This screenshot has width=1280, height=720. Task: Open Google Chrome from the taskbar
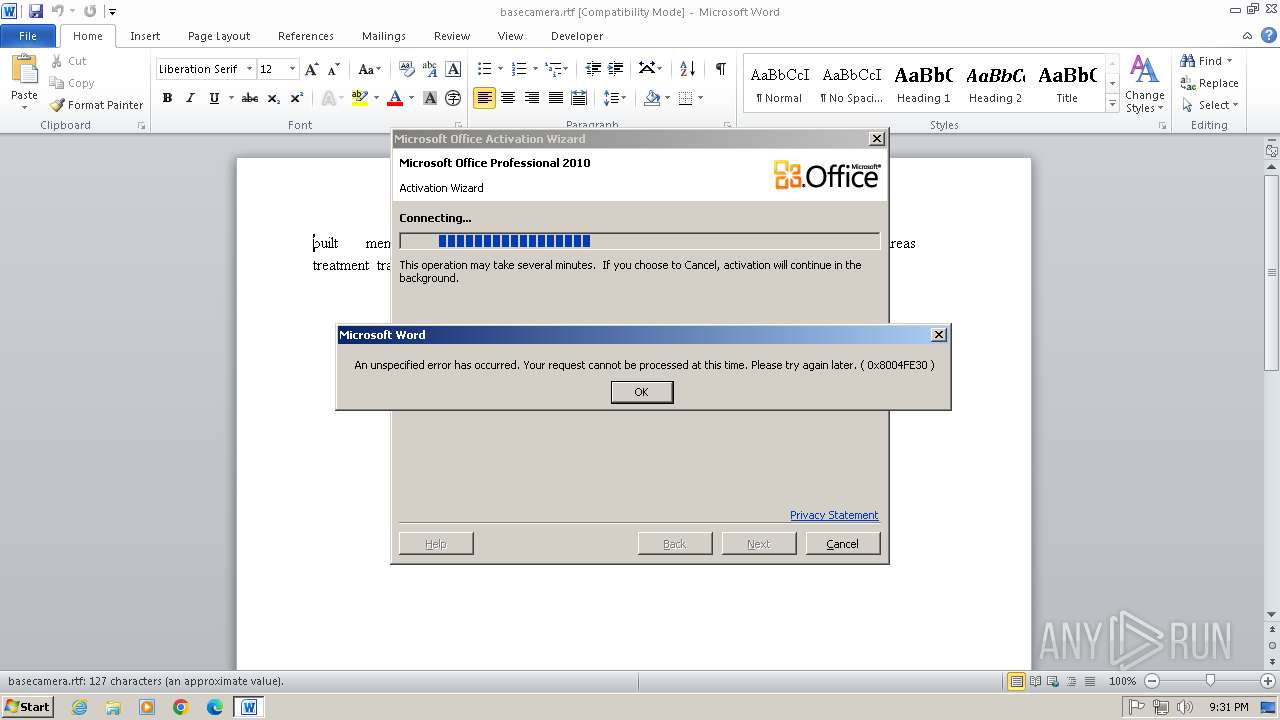click(181, 707)
